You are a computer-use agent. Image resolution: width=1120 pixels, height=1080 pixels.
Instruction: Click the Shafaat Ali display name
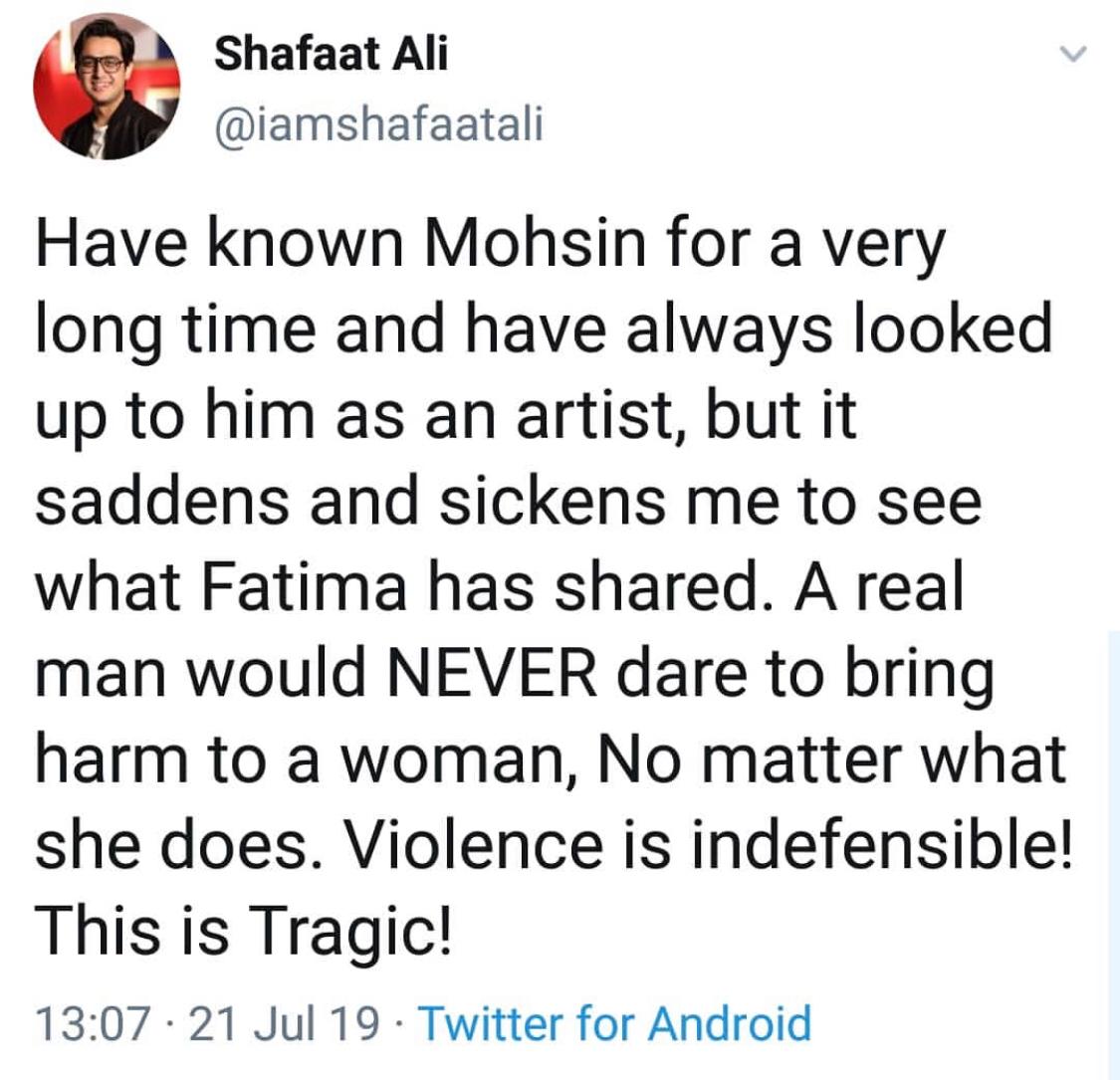click(x=331, y=54)
